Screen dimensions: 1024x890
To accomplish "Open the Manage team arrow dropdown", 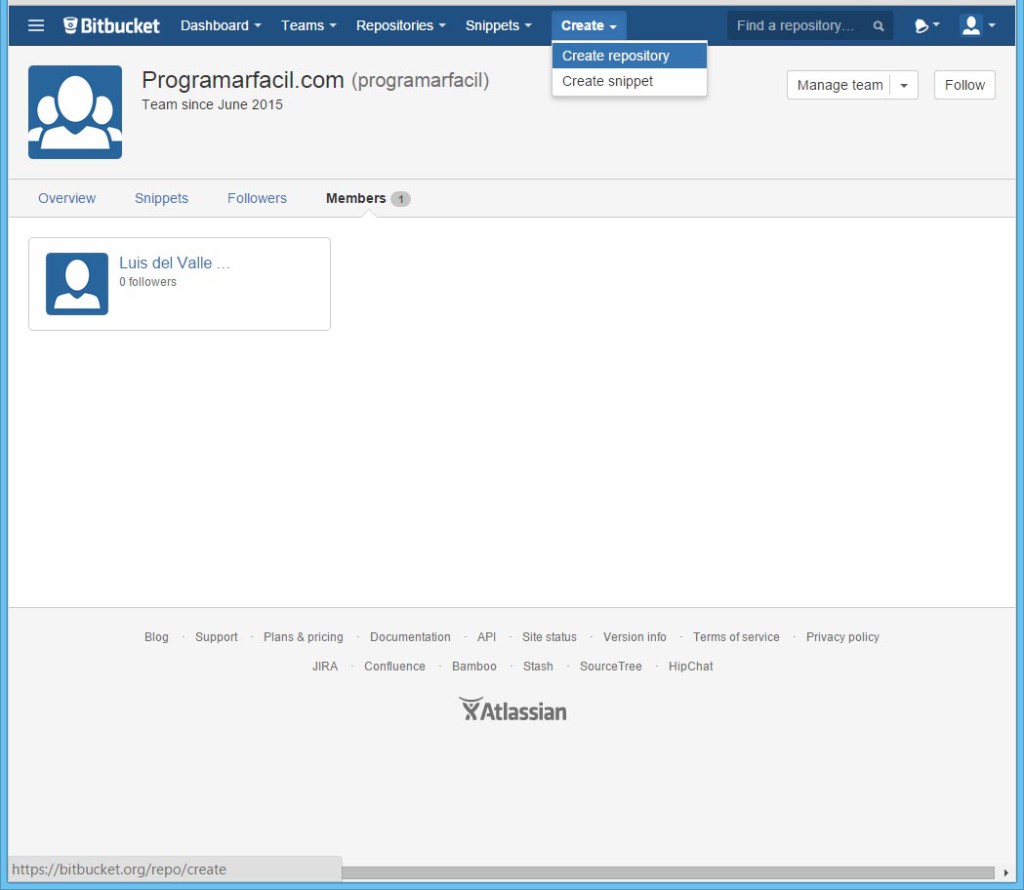I will click(904, 86).
